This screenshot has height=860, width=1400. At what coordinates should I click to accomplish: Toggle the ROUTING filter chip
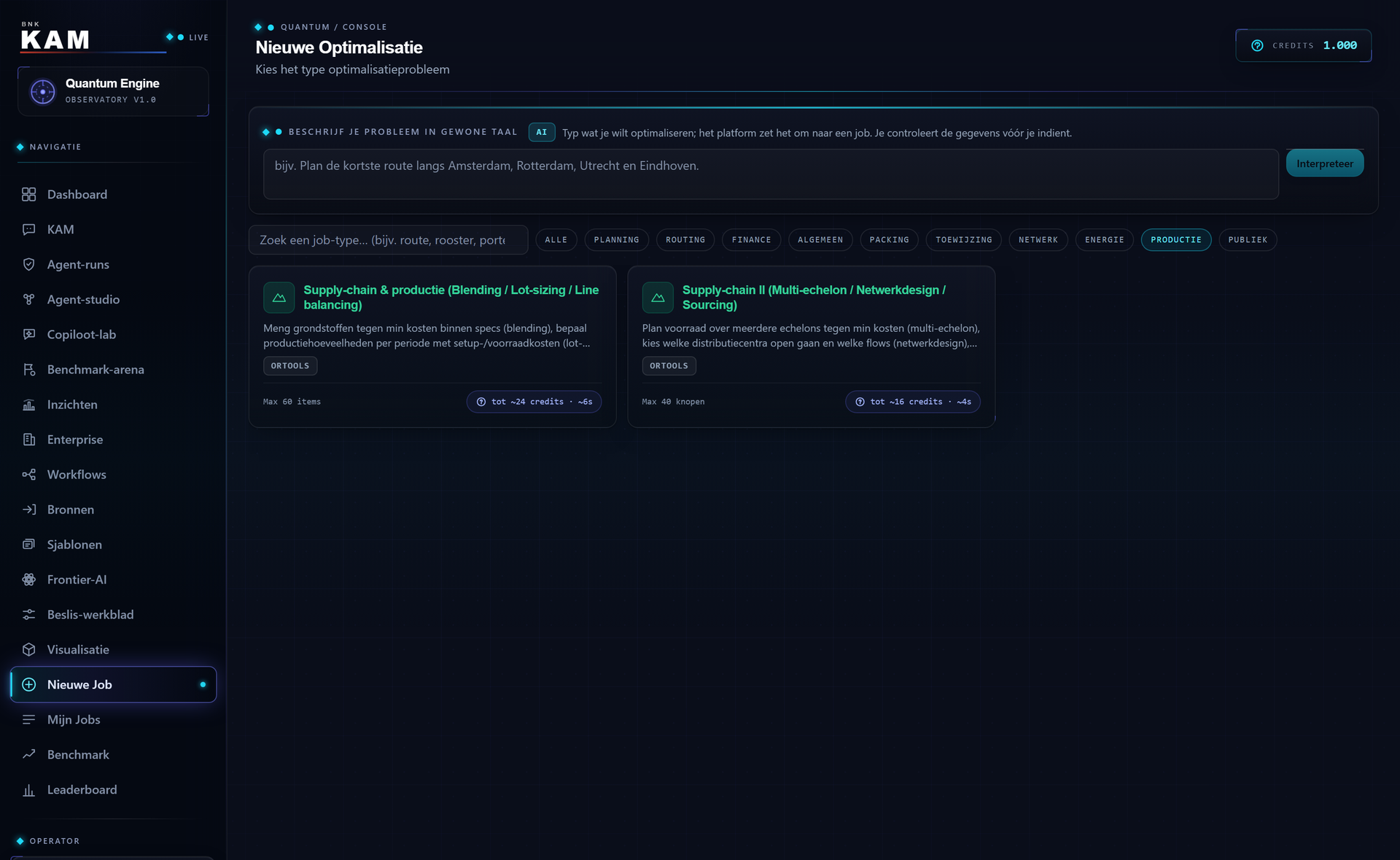685,240
